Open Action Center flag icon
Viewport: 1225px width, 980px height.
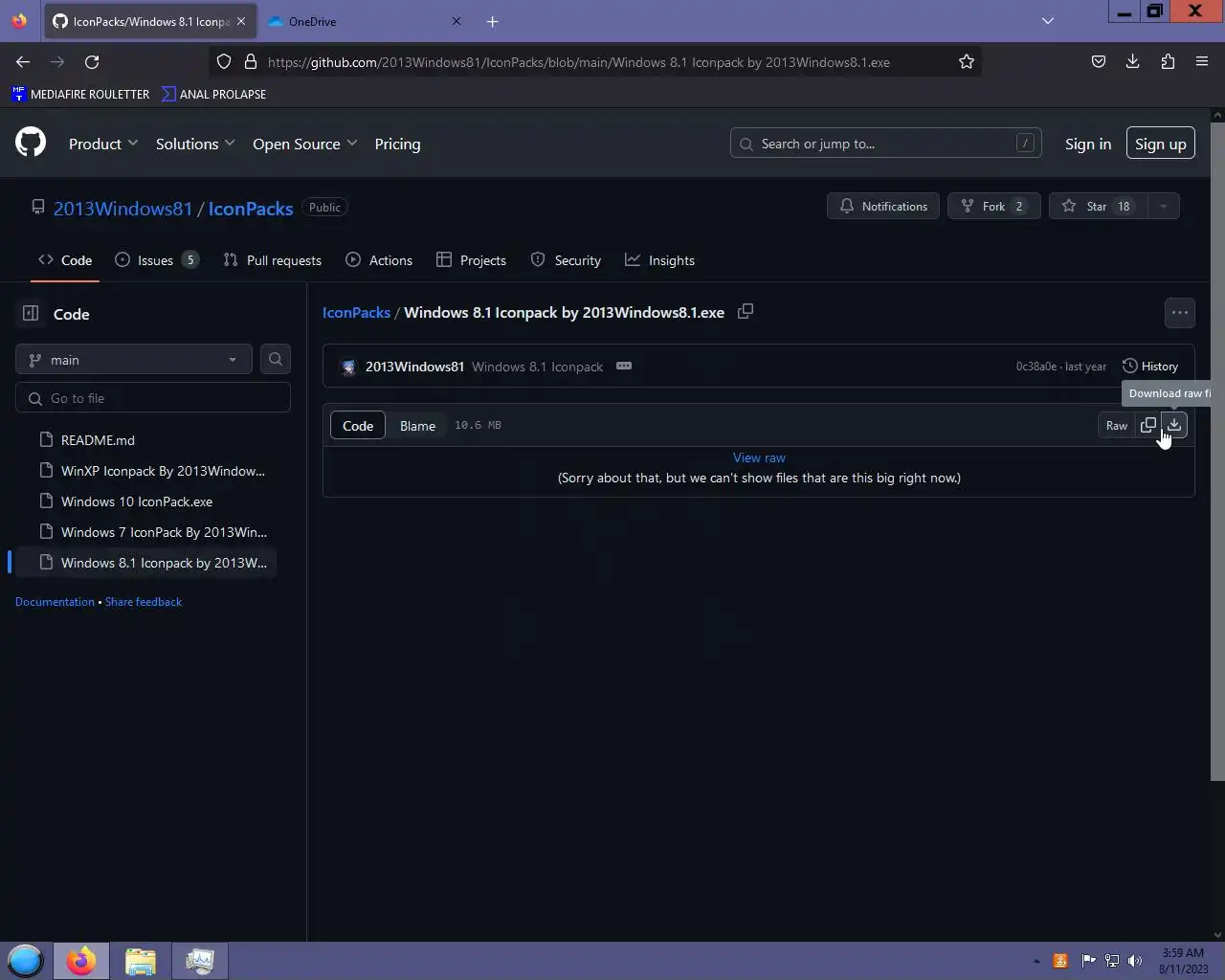1088,961
